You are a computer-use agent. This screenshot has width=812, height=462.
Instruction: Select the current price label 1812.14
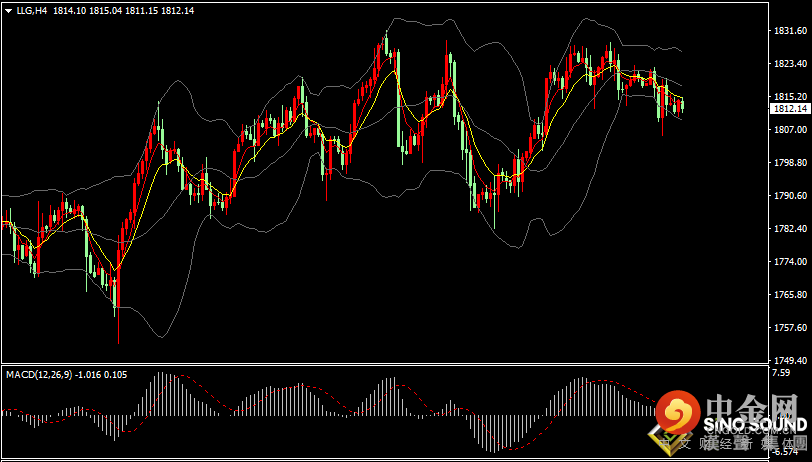(790, 108)
